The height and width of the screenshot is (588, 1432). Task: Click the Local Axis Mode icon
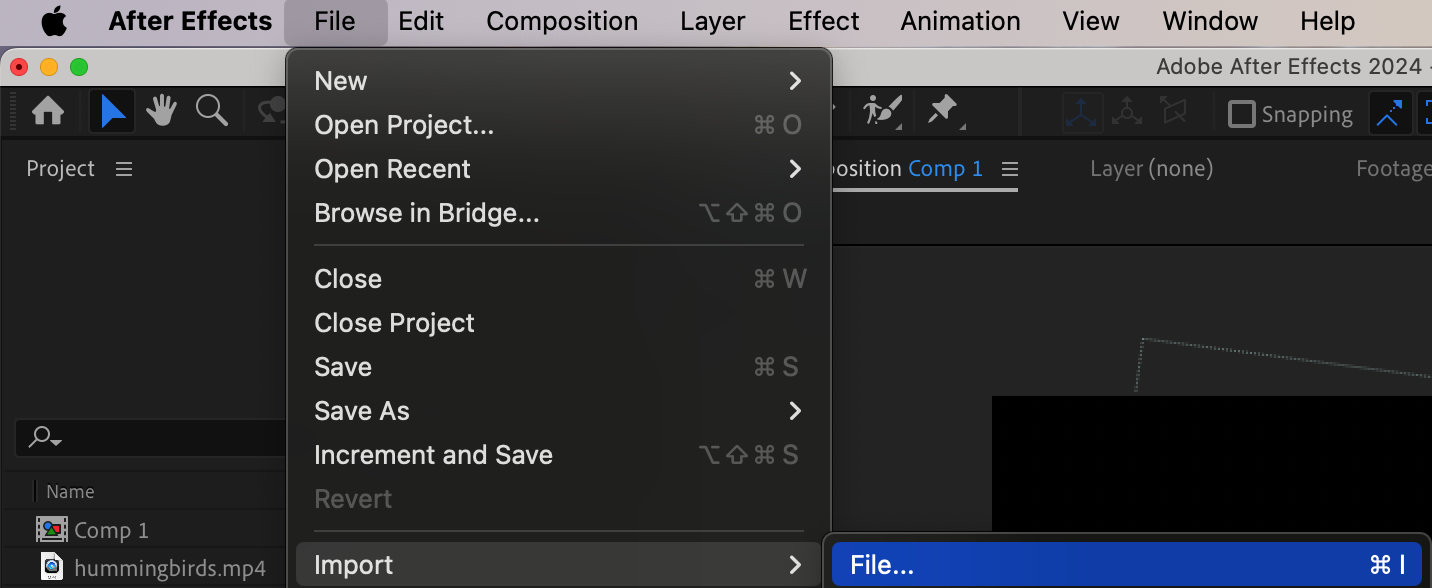1082,113
